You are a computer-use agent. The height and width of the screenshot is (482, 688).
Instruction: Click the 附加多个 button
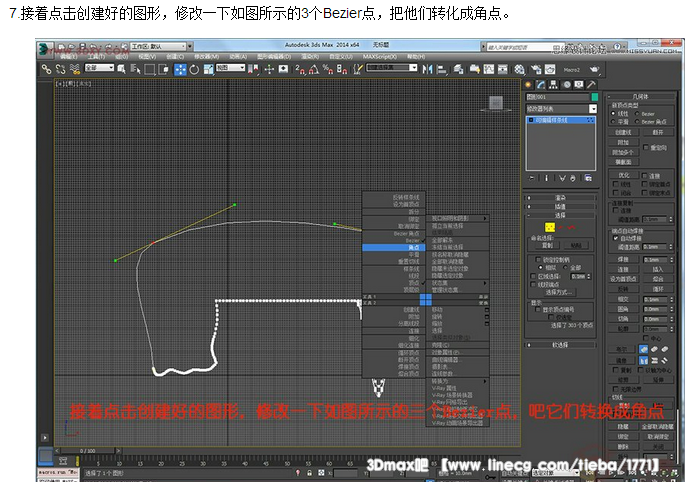(623, 152)
